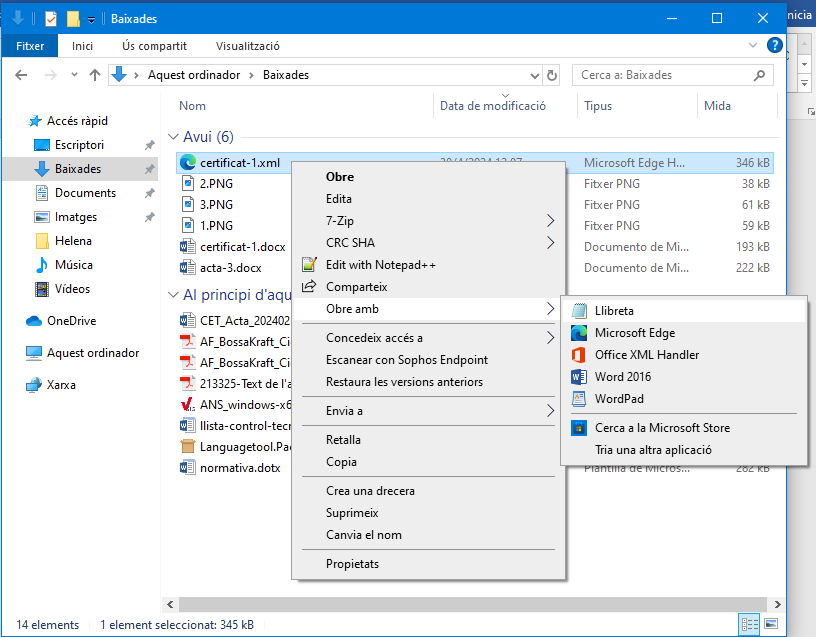Image resolution: width=816 pixels, height=637 pixels.
Task: Click the Notepad++ icon in context menu
Action: point(308,265)
